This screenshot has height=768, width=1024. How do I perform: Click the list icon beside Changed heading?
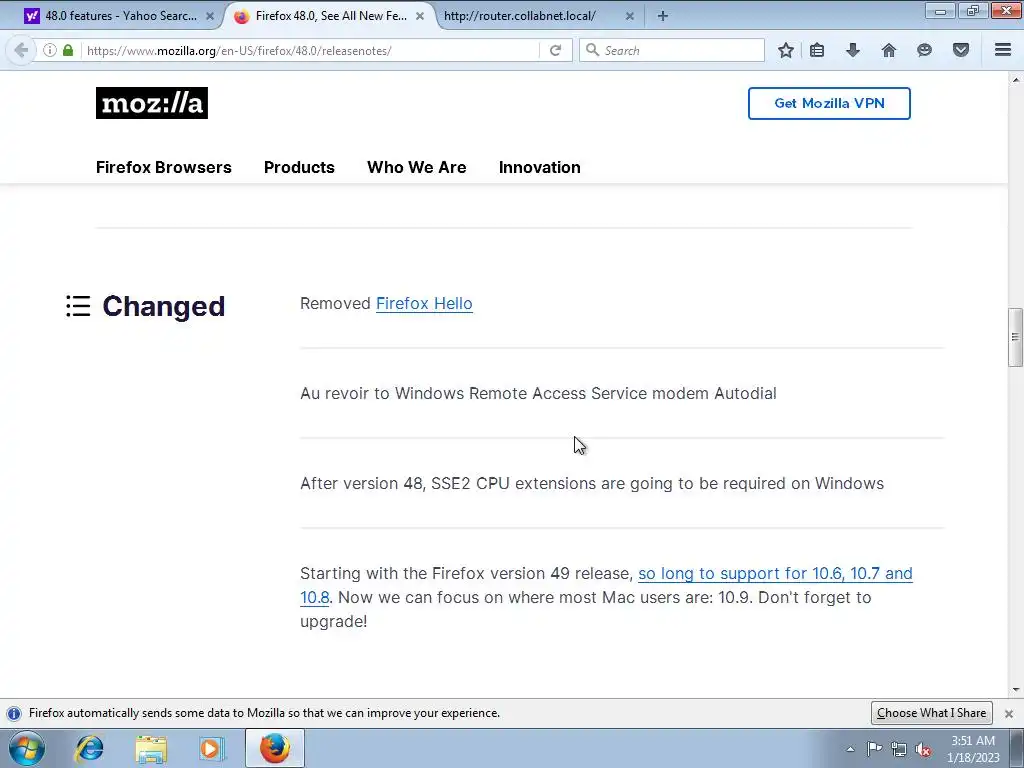click(x=78, y=306)
